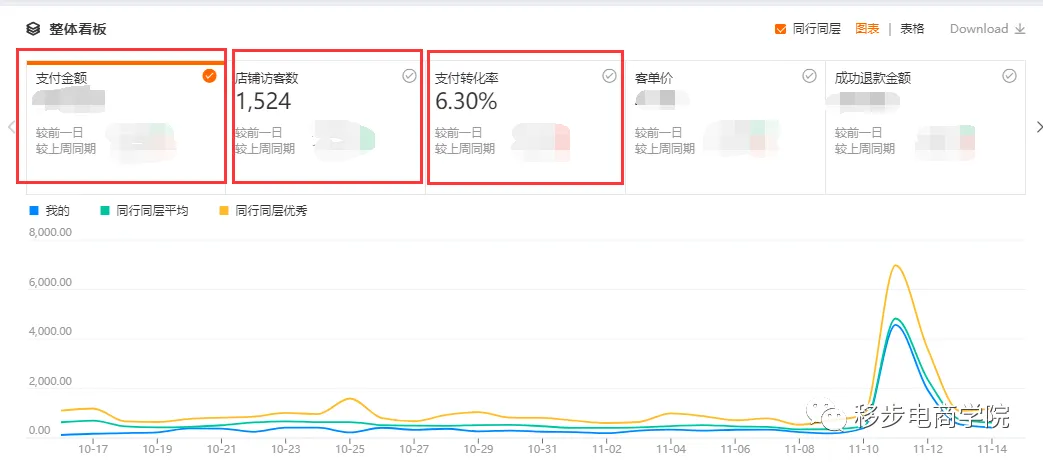Click the download arrow icon
The height and width of the screenshot is (462, 1043).
pos(1020,29)
